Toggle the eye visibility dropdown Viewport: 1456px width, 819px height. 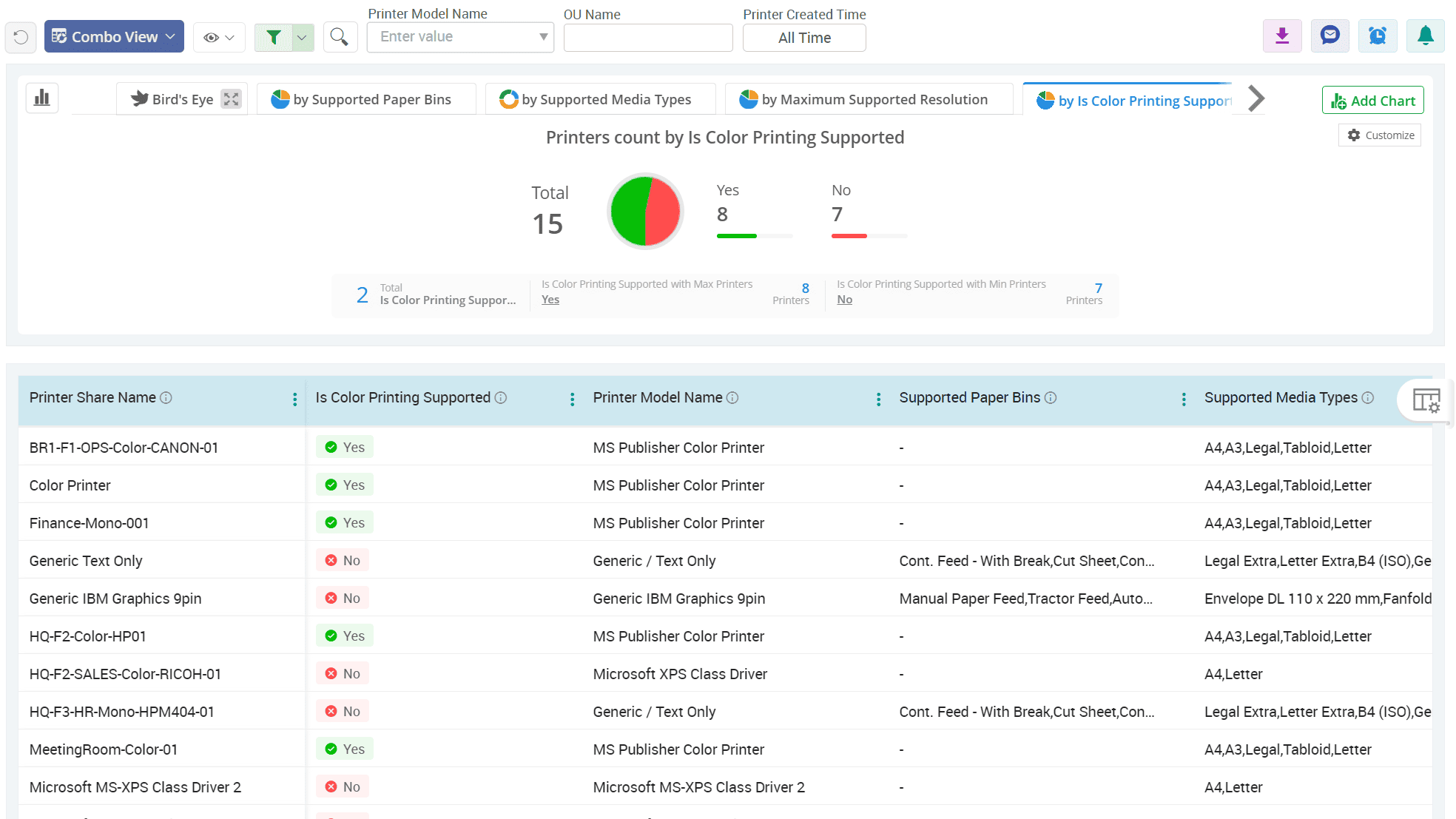click(x=219, y=37)
